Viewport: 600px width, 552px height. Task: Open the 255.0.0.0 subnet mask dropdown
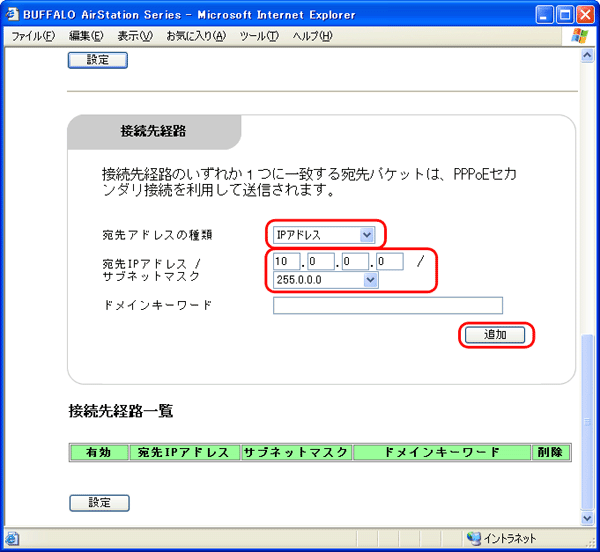coord(326,280)
